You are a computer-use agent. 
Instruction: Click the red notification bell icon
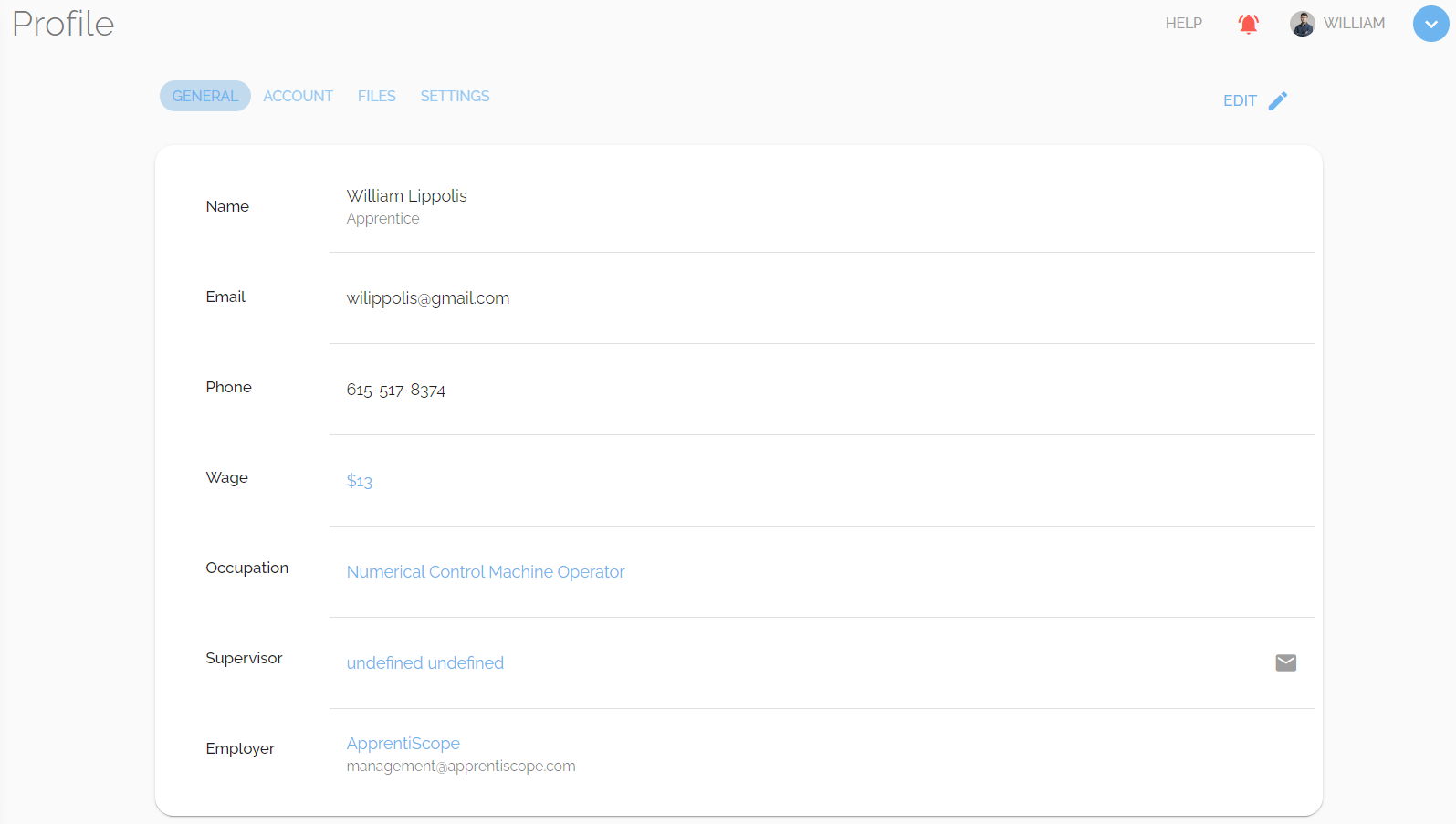click(x=1248, y=24)
